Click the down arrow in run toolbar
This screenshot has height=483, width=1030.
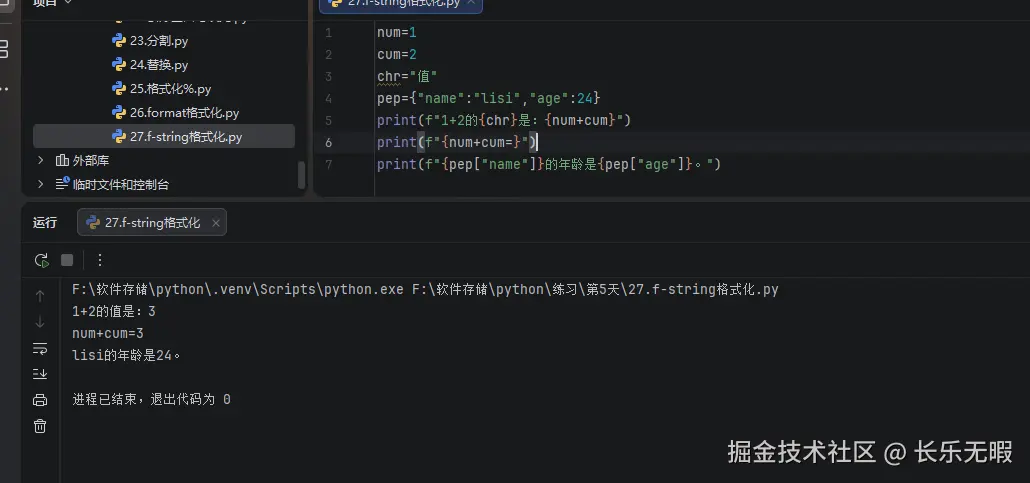pos(40,321)
